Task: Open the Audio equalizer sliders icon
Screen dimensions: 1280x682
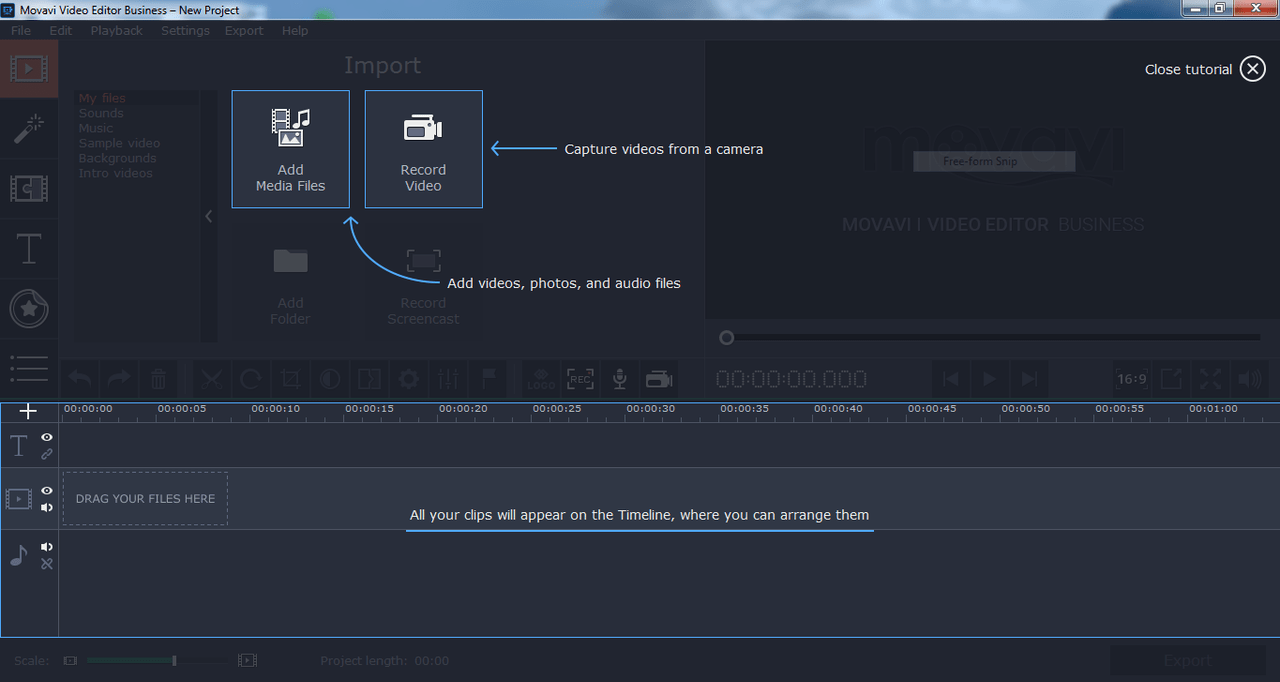Action: point(448,379)
